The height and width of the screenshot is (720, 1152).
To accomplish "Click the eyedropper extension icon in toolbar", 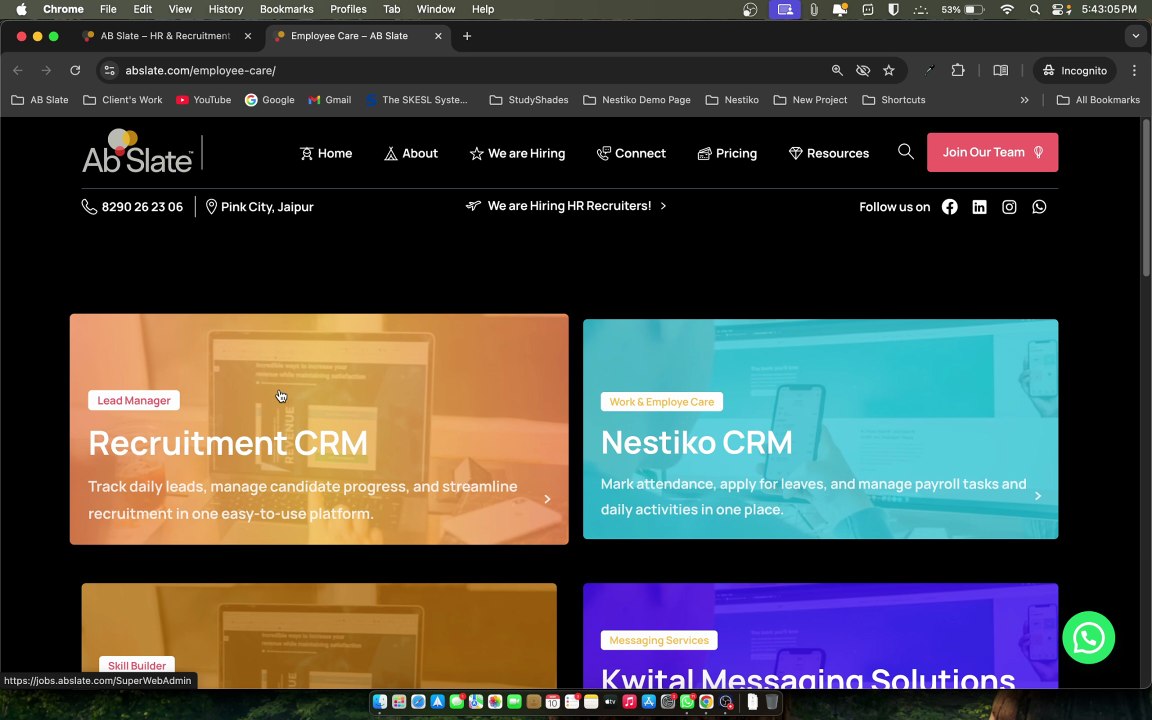I will [929, 71].
